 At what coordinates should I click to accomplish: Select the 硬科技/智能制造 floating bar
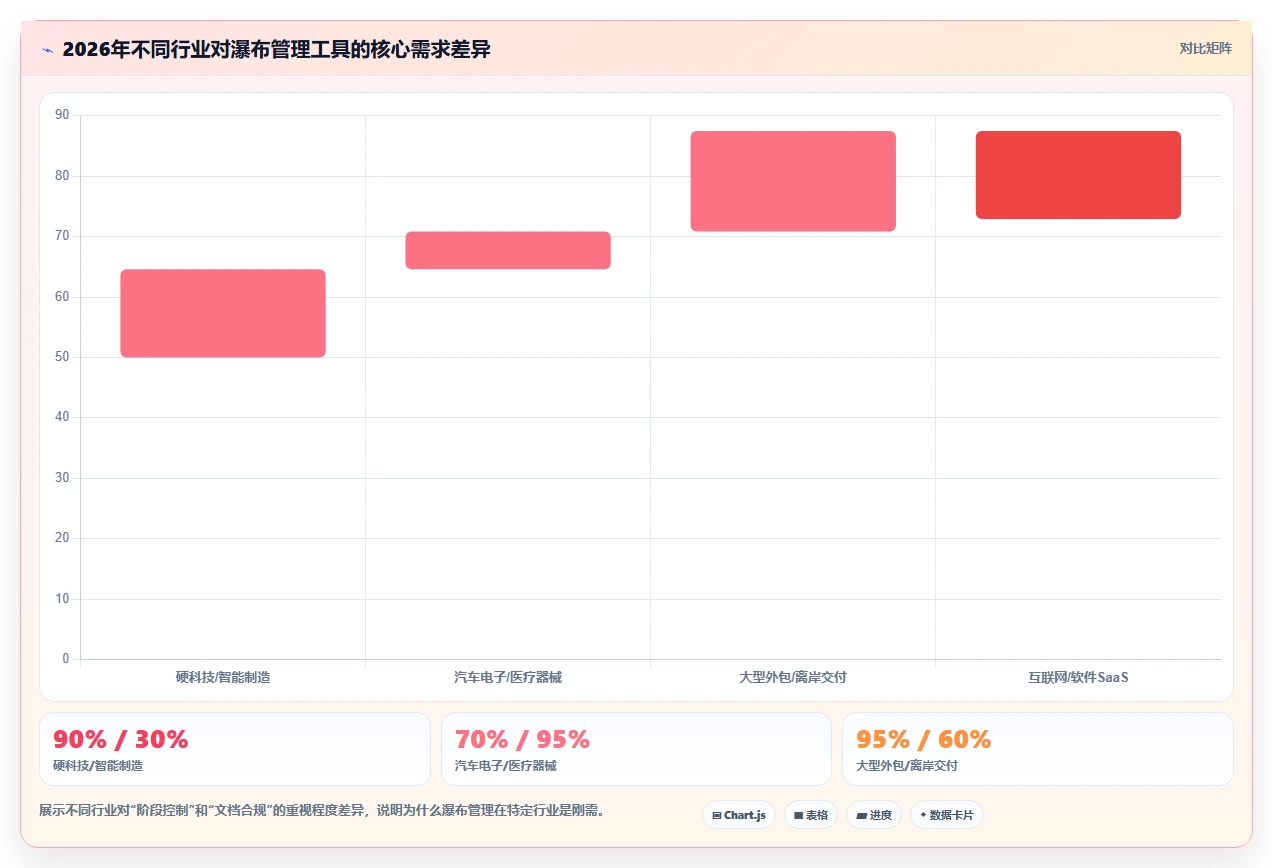223,313
